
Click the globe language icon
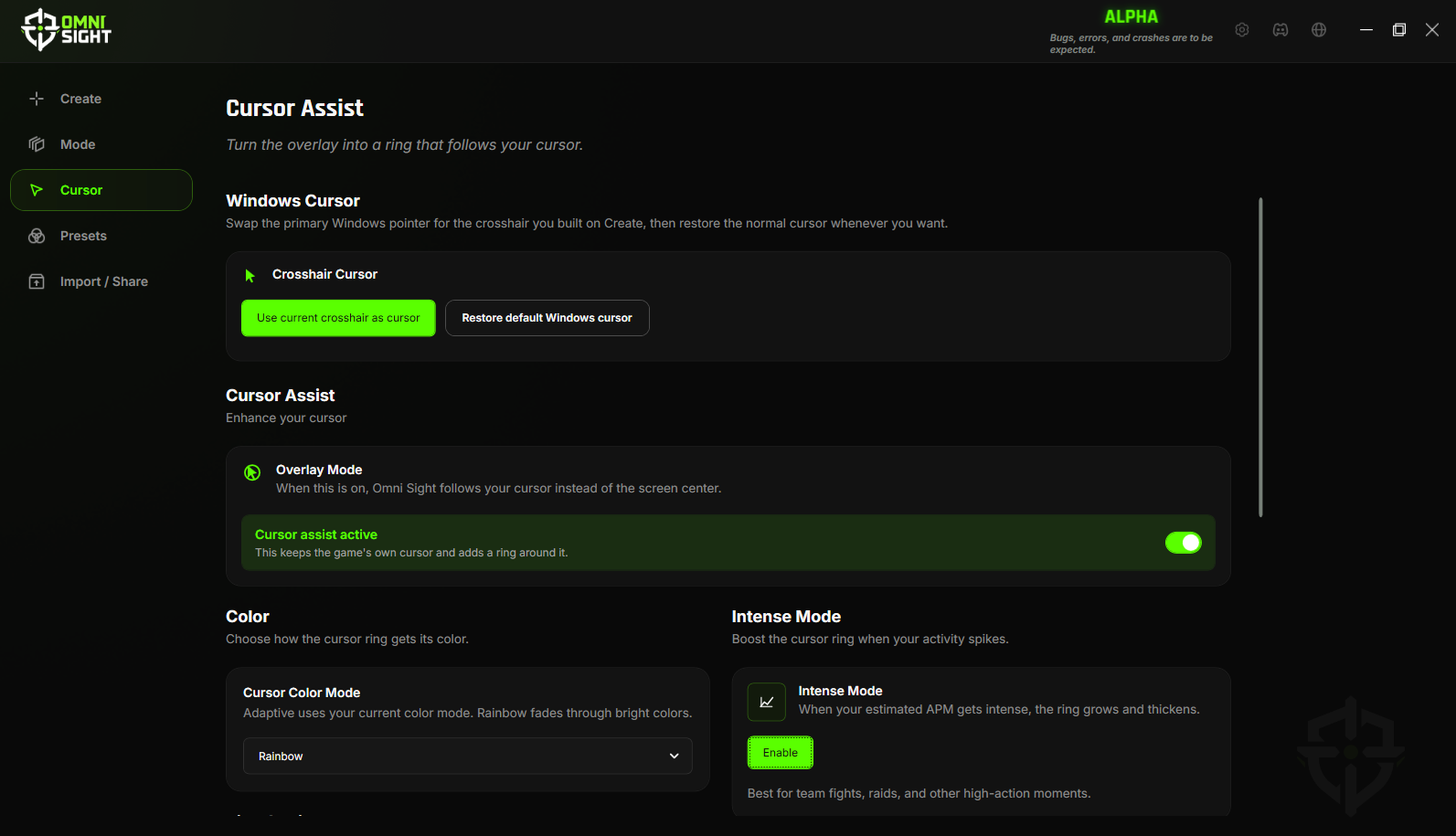click(x=1319, y=30)
